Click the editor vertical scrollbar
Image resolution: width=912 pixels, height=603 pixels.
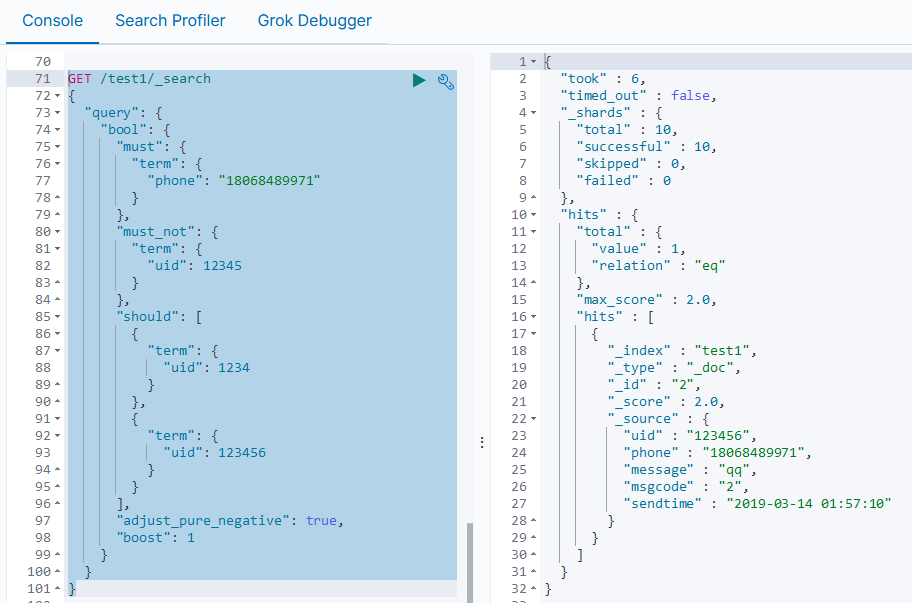click(x=470, y=562)
